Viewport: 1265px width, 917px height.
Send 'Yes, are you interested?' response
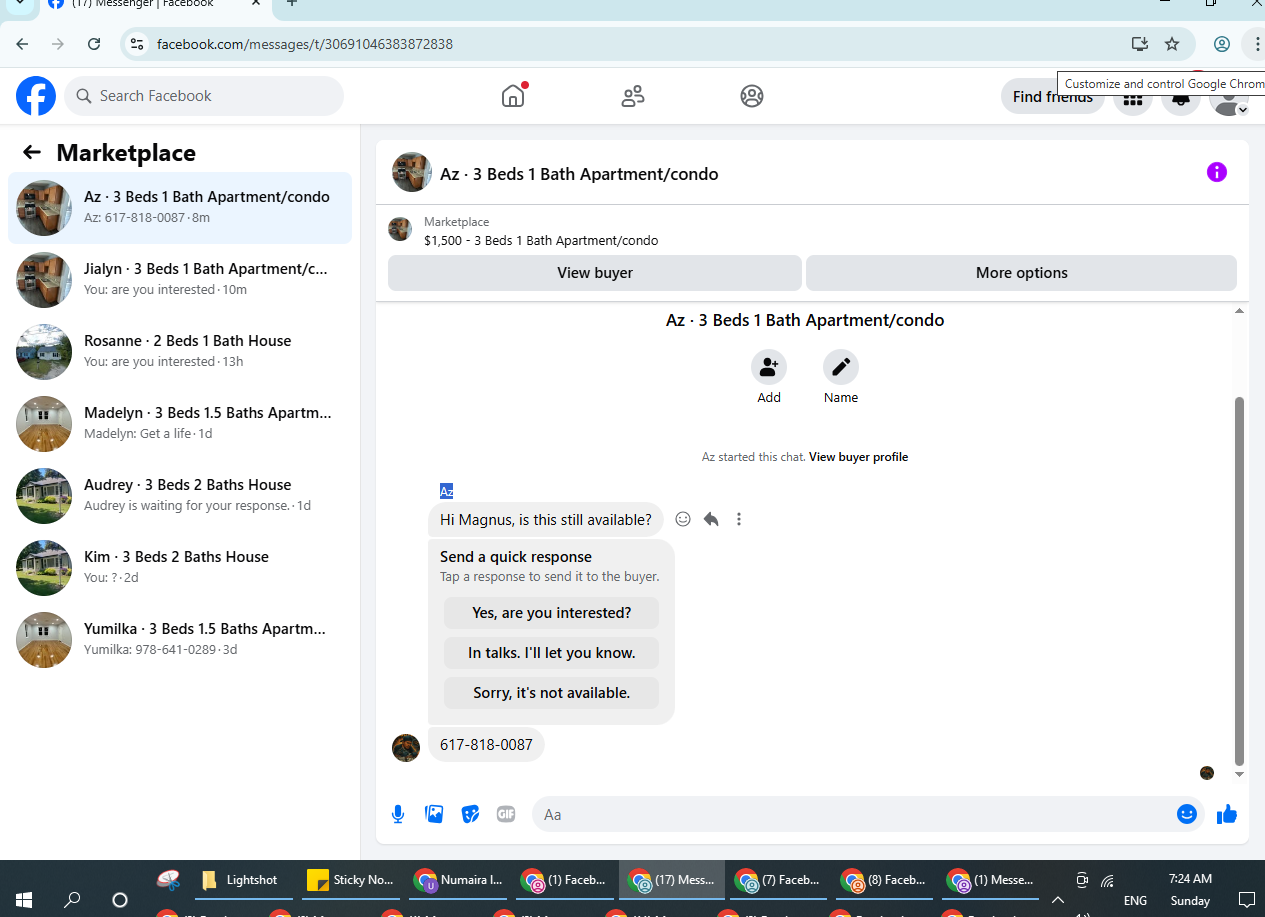click(551, 613)
